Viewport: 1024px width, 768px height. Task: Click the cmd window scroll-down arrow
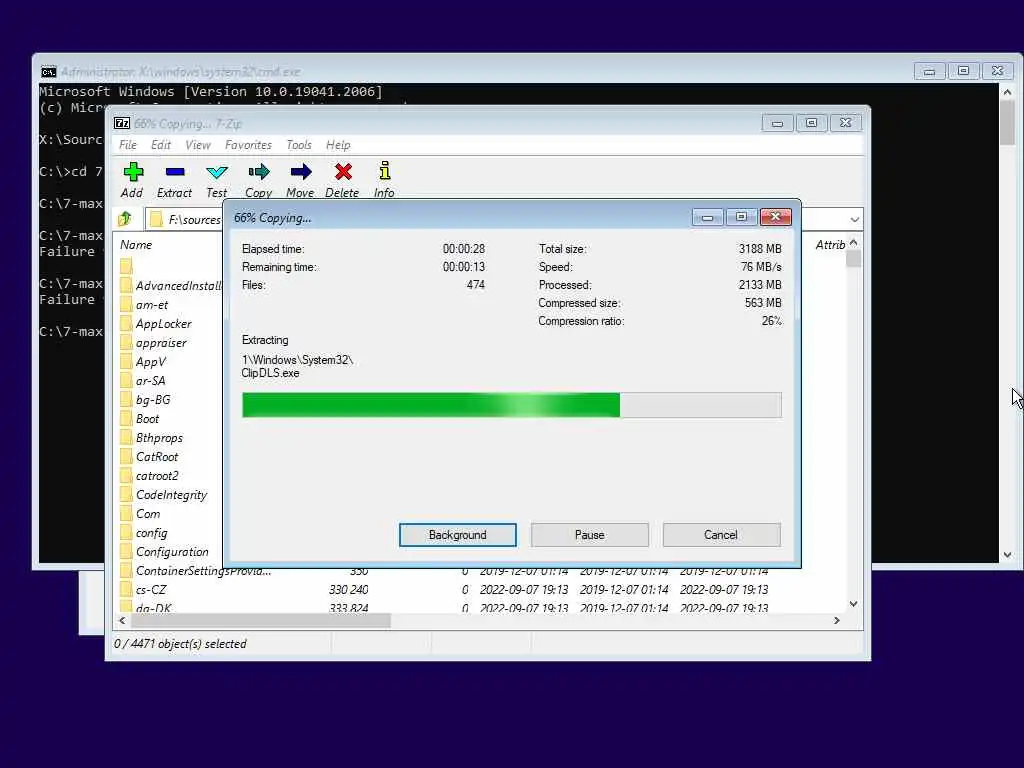[x=1007, y=555]
